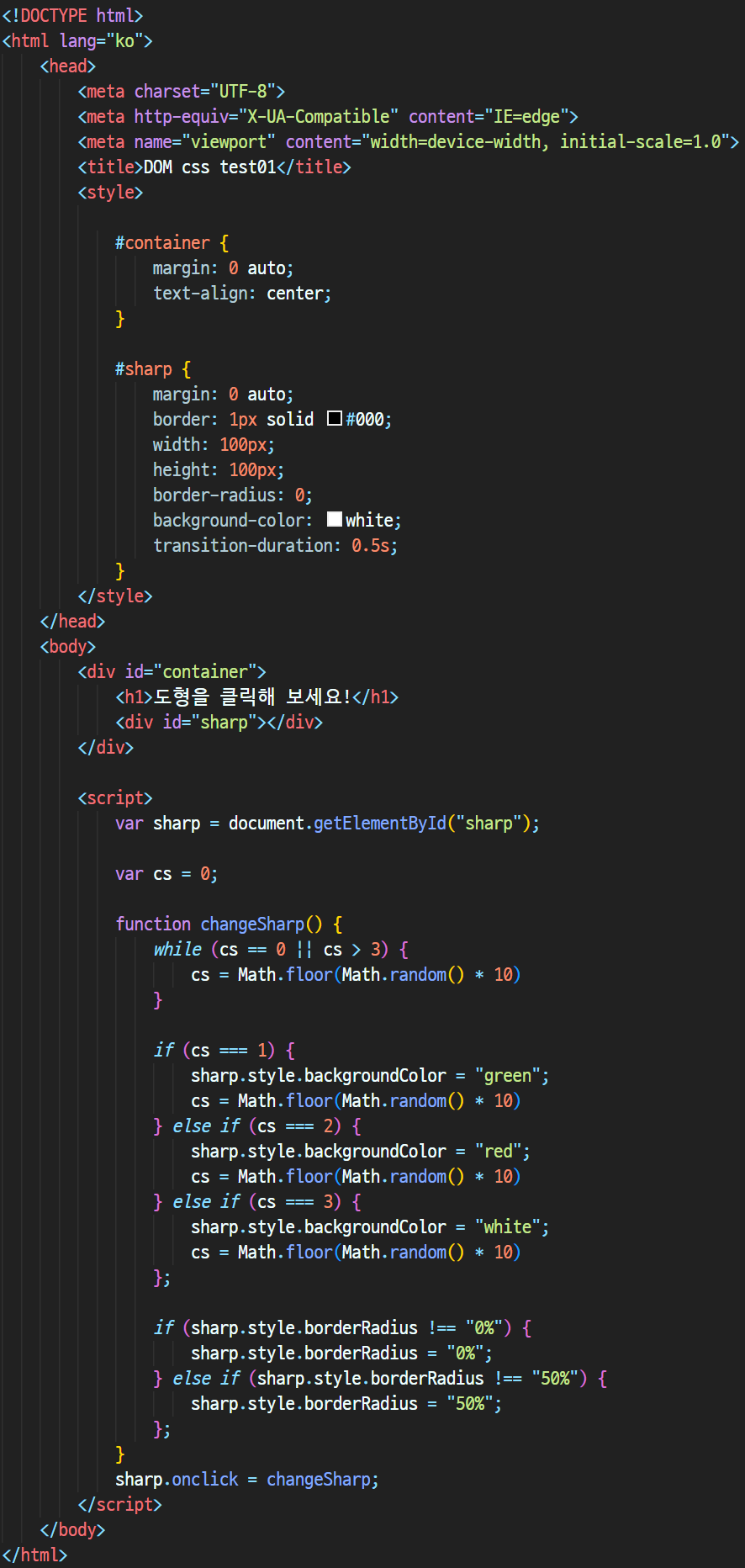745x1568 pixels.
Task: Click the 'height' CSS property name
Action: click(182, 469)
